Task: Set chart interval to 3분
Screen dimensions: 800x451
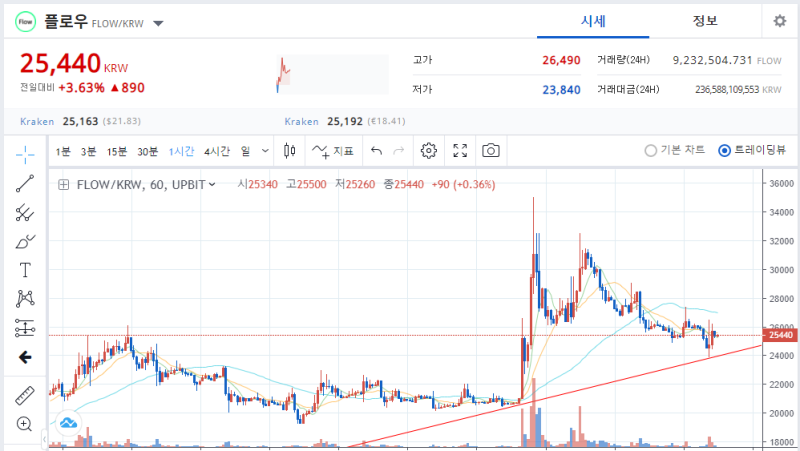Action: (88, 152)
